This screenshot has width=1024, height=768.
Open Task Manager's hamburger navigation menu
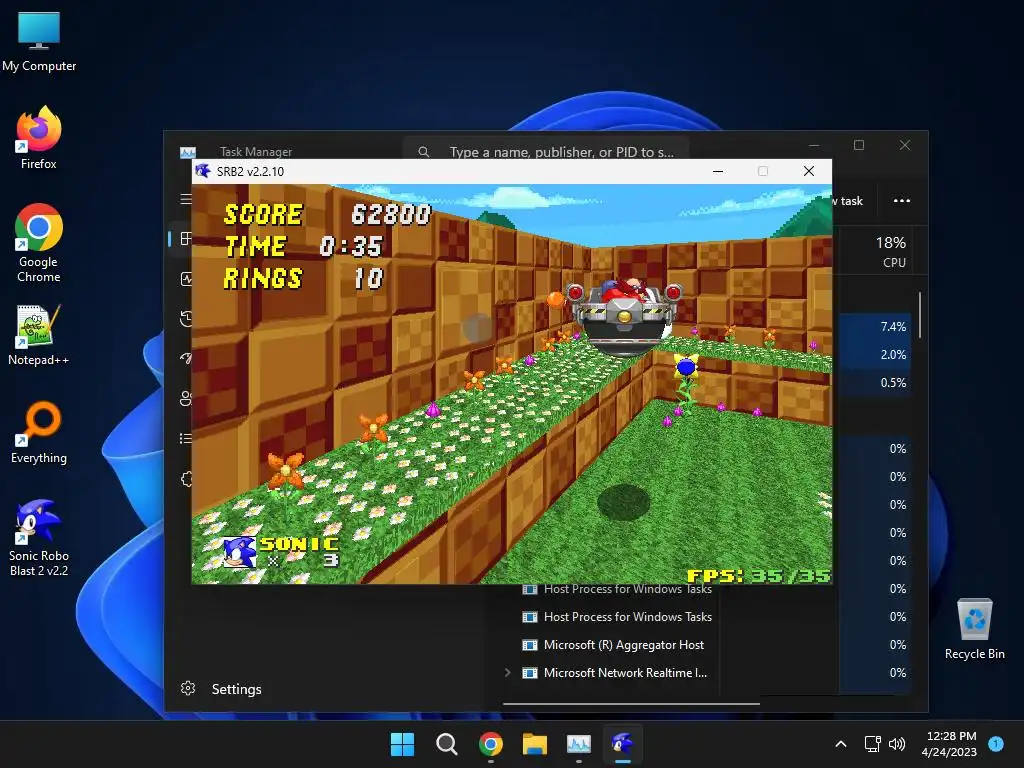(186, 199)
